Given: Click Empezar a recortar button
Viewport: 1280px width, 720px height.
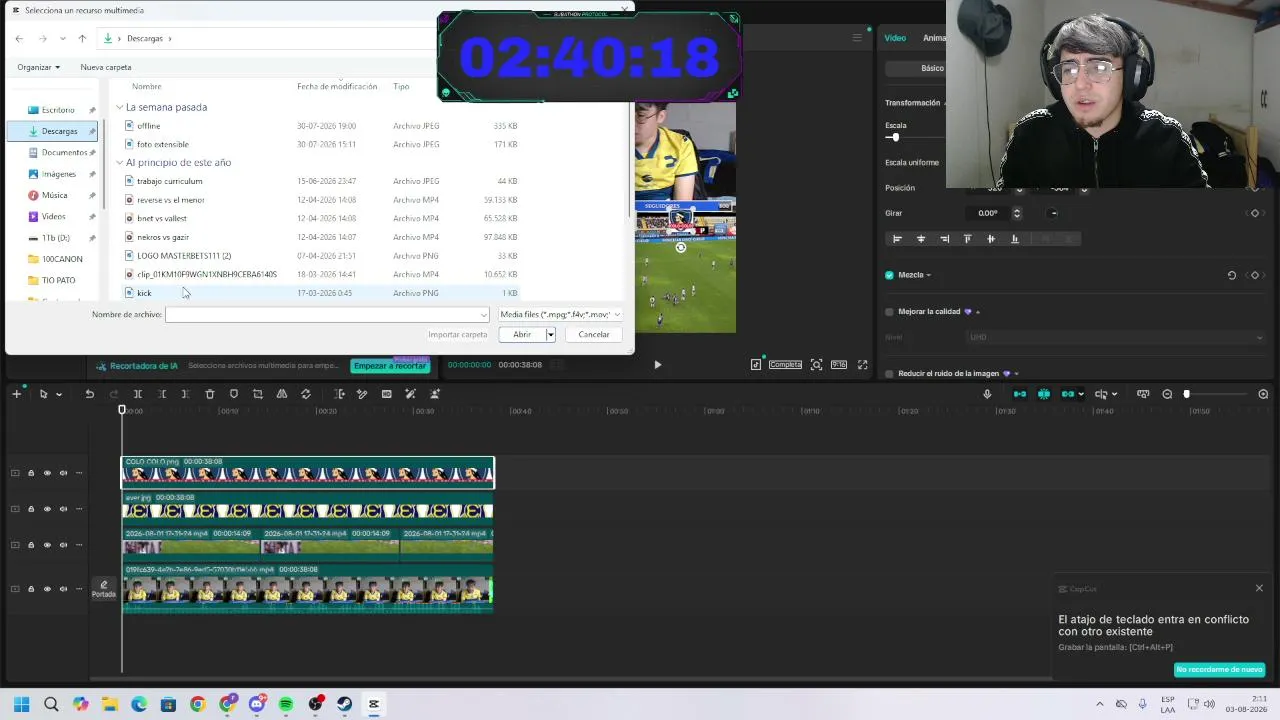Looking at the screenshot, I should coord(390,366).
